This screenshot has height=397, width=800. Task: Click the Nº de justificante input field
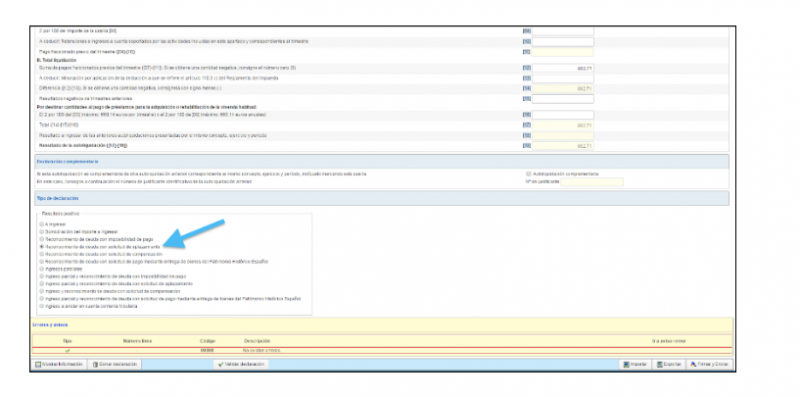coord(592,182)
